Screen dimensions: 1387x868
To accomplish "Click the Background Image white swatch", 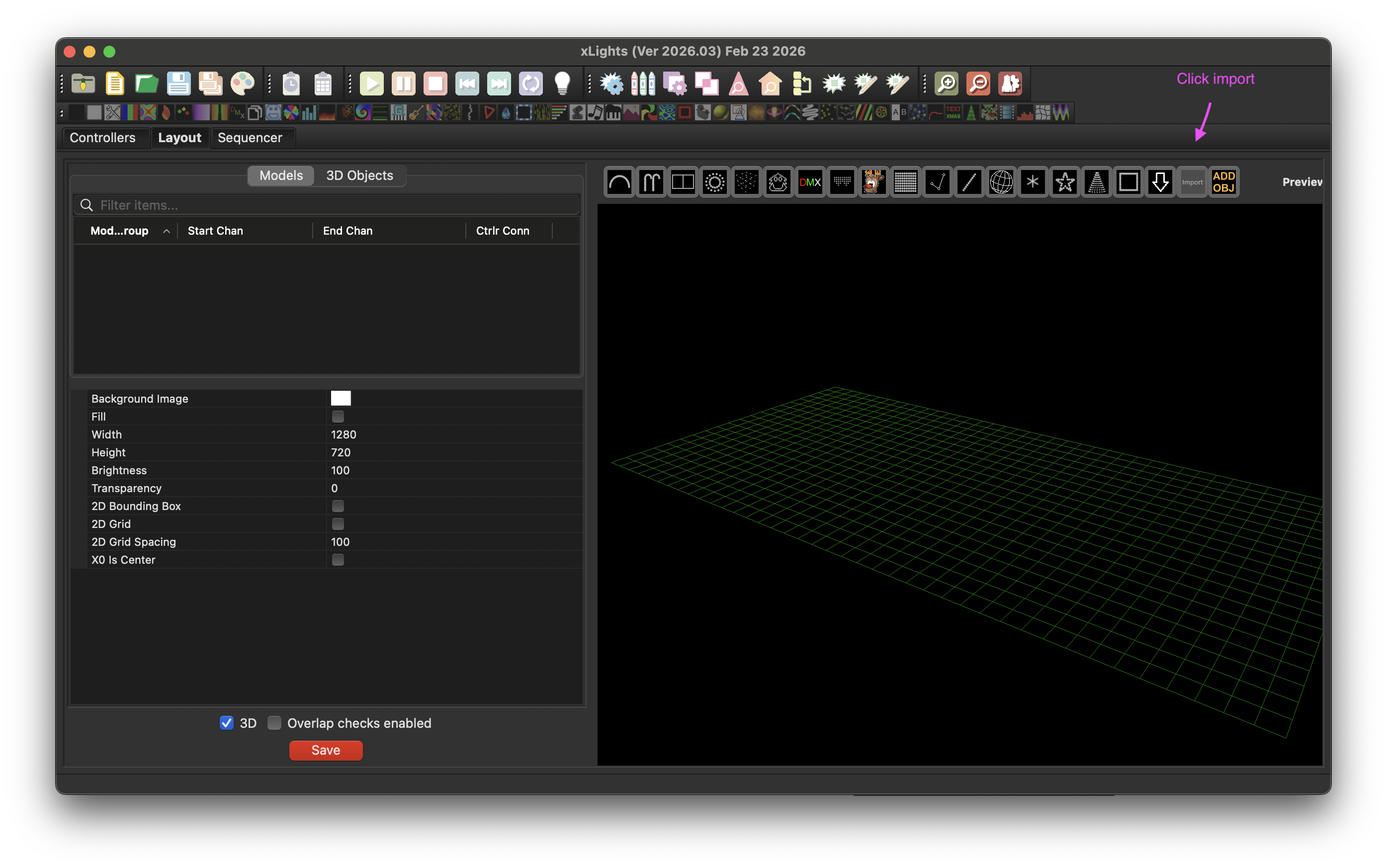I will pos(341,398).
